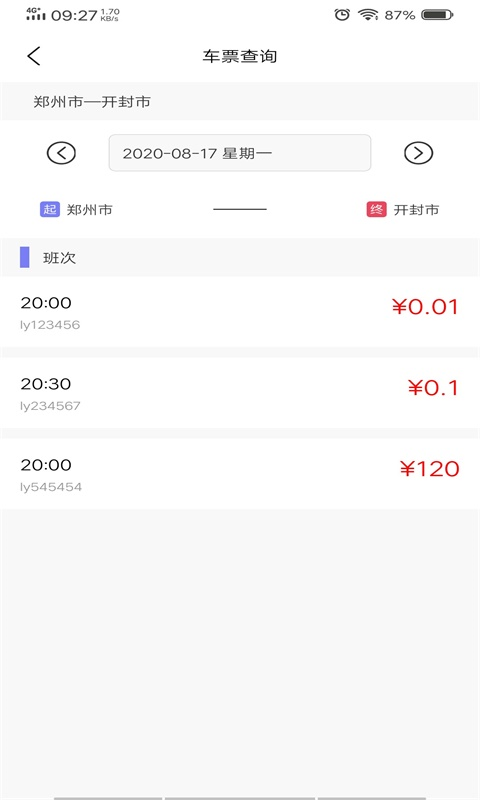Tap the ¥0.1 price
The height and width of the screenshot is (800, 480).
pos(433,388)
